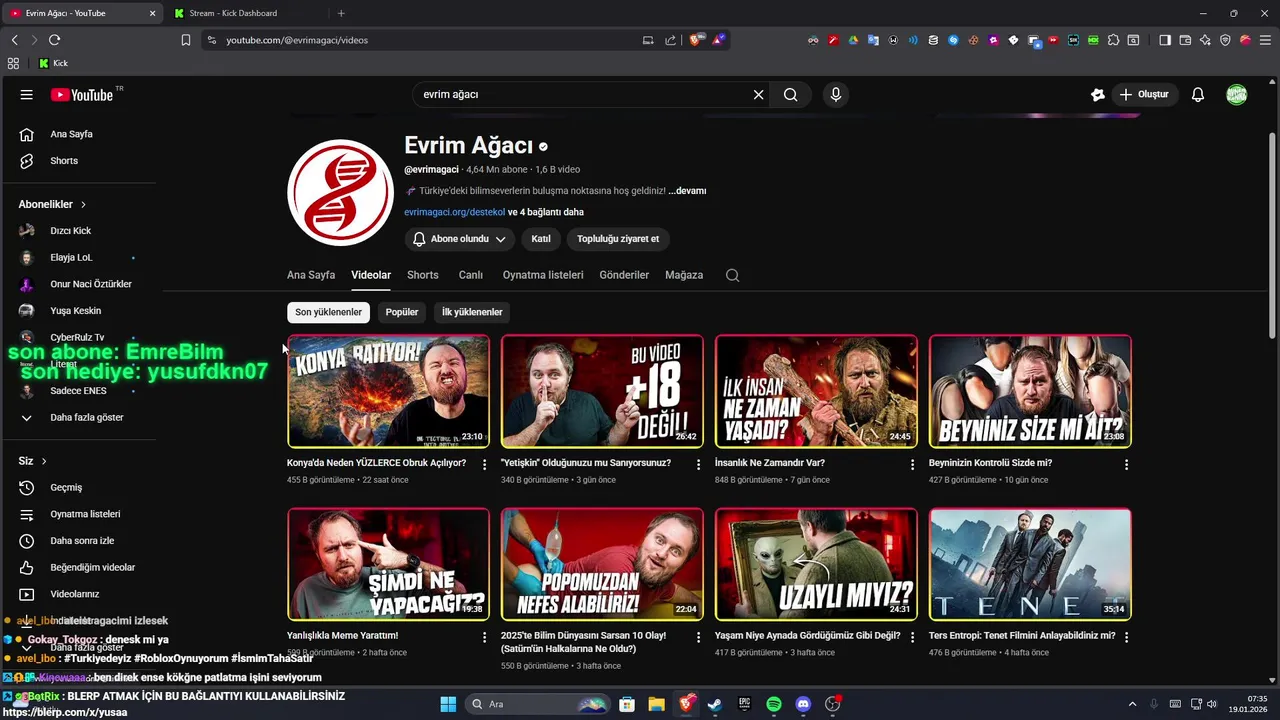The width and height of the screenshot is (1280, 720).
Task: Start voice search with microphone
Action: 836,95
